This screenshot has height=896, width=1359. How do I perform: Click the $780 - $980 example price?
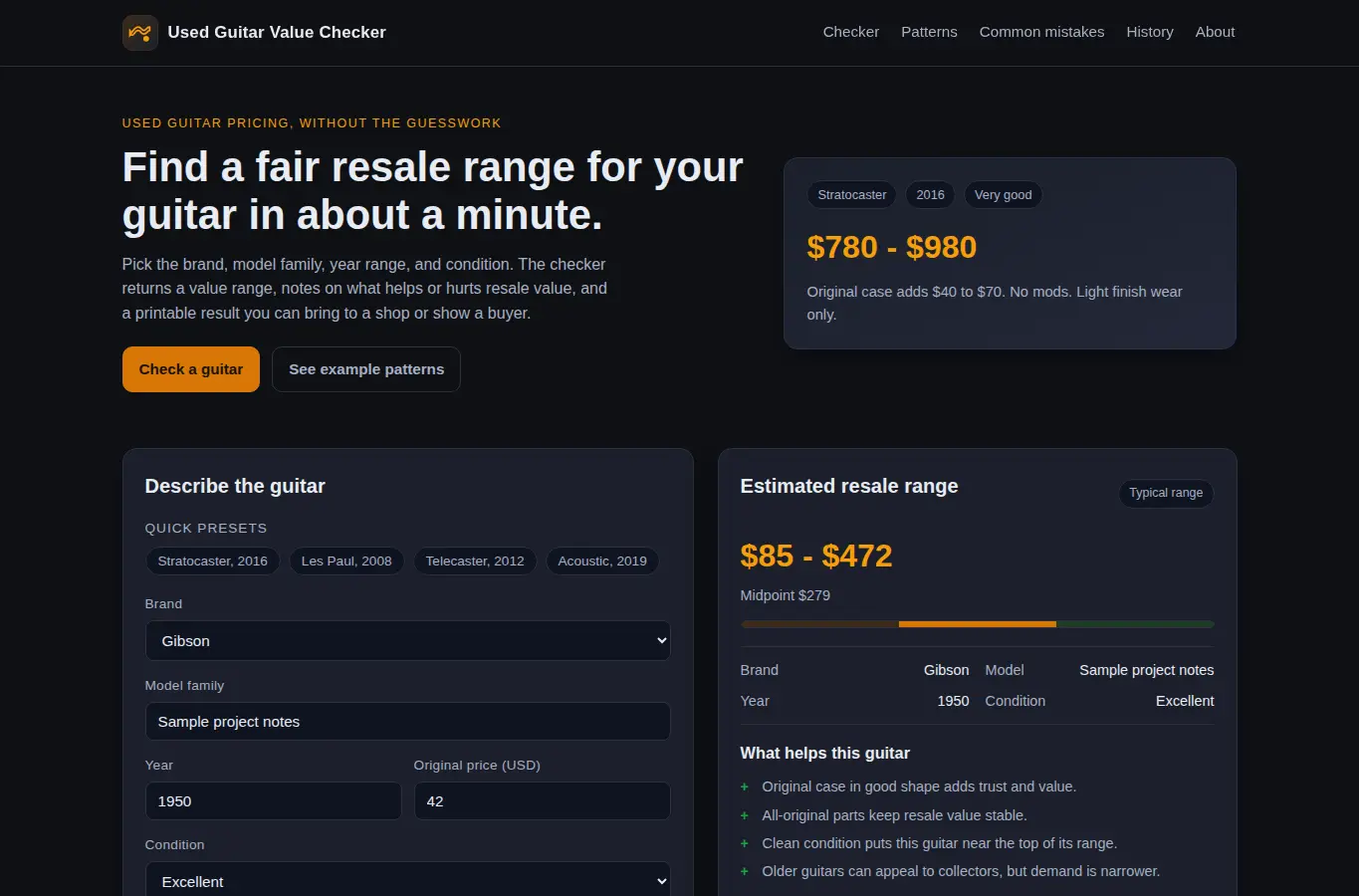tap(892, 247)
